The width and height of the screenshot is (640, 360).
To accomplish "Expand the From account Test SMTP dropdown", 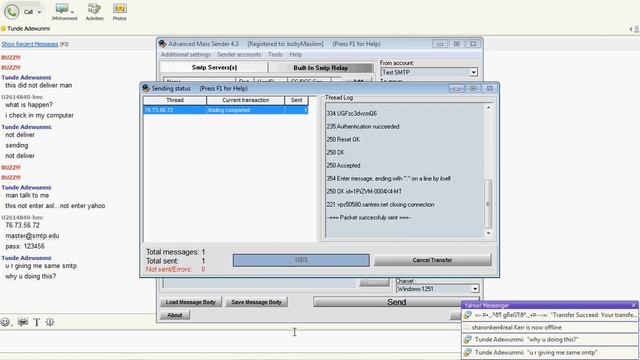I will [x=473, y=72].
